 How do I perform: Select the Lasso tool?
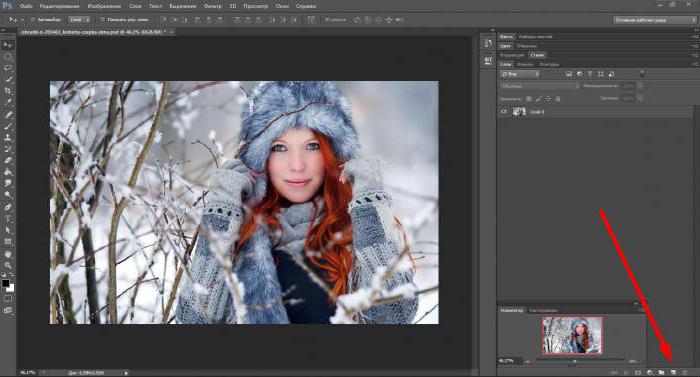coord(8,68)
